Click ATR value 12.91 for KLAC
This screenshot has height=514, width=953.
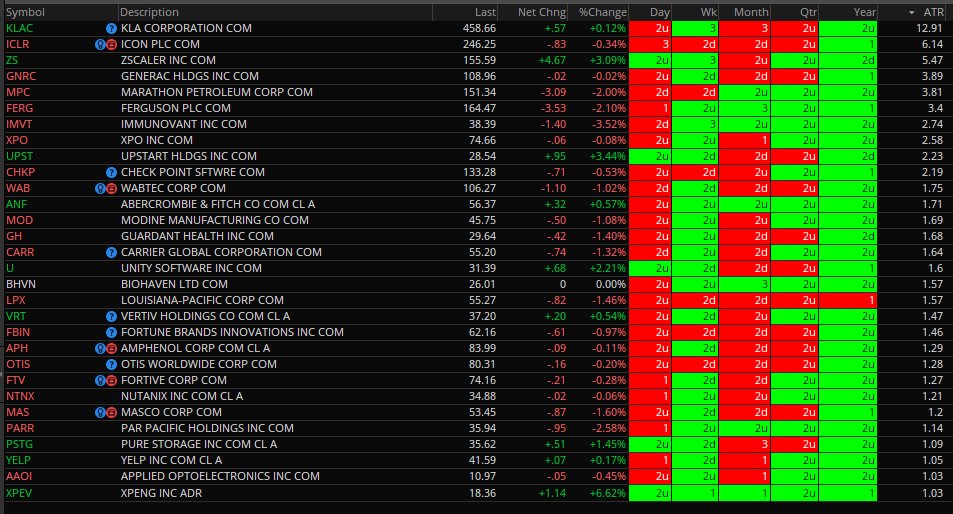[x=929, y=29]
